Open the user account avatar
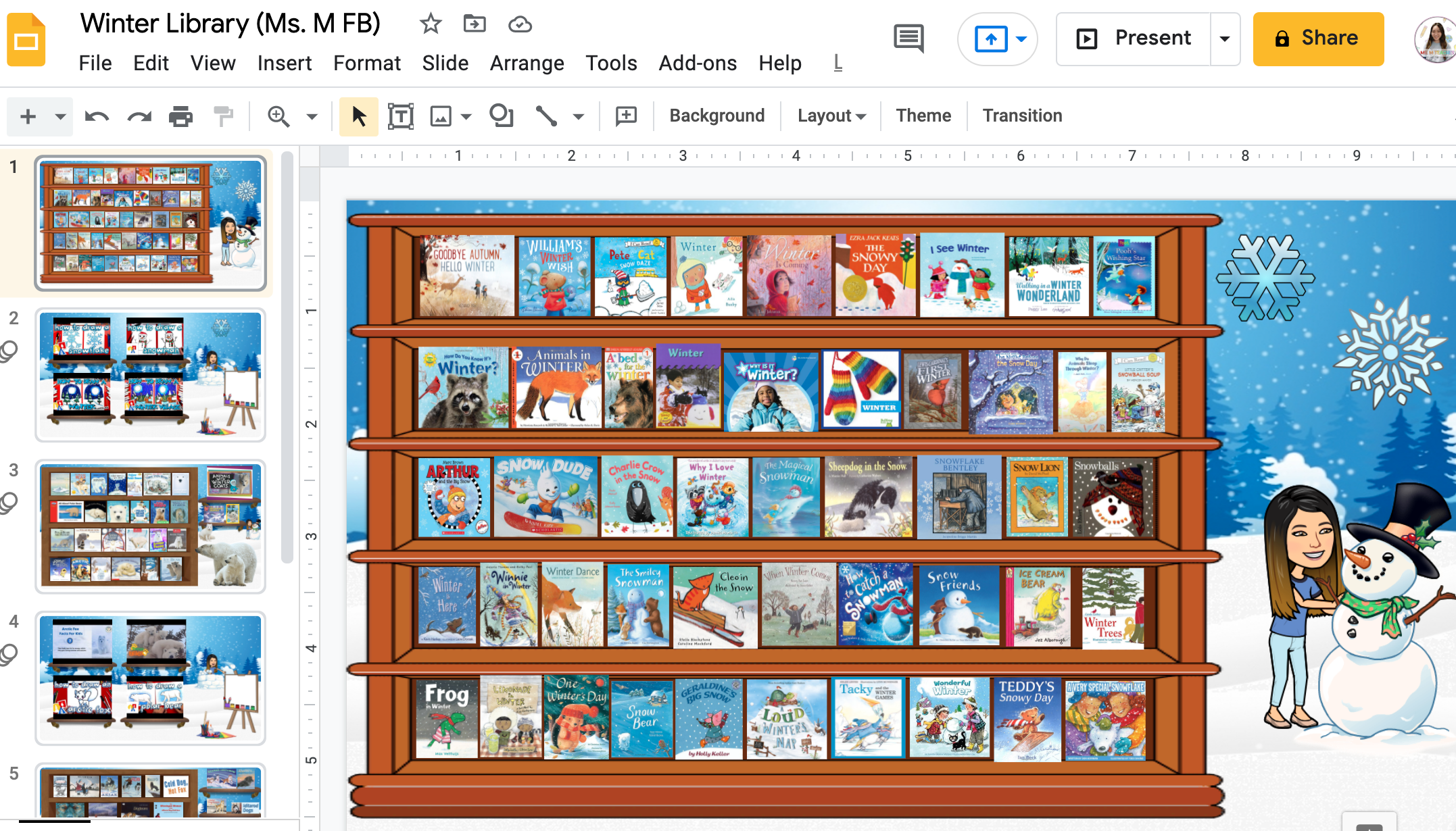Screen dimensions: 1456x831 (1434, 39)
